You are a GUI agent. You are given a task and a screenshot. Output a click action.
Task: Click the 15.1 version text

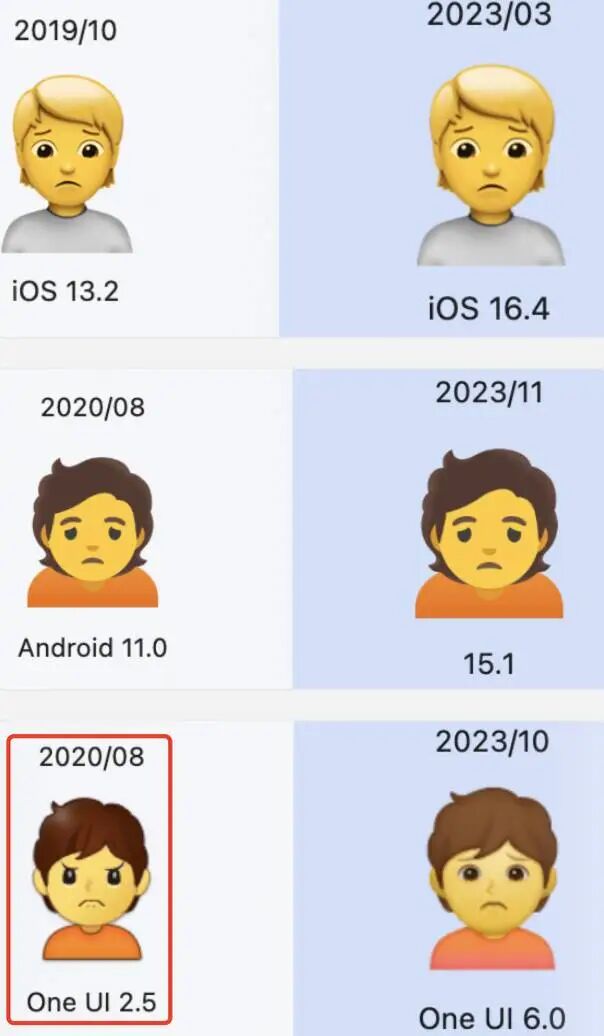click(488, 663)
